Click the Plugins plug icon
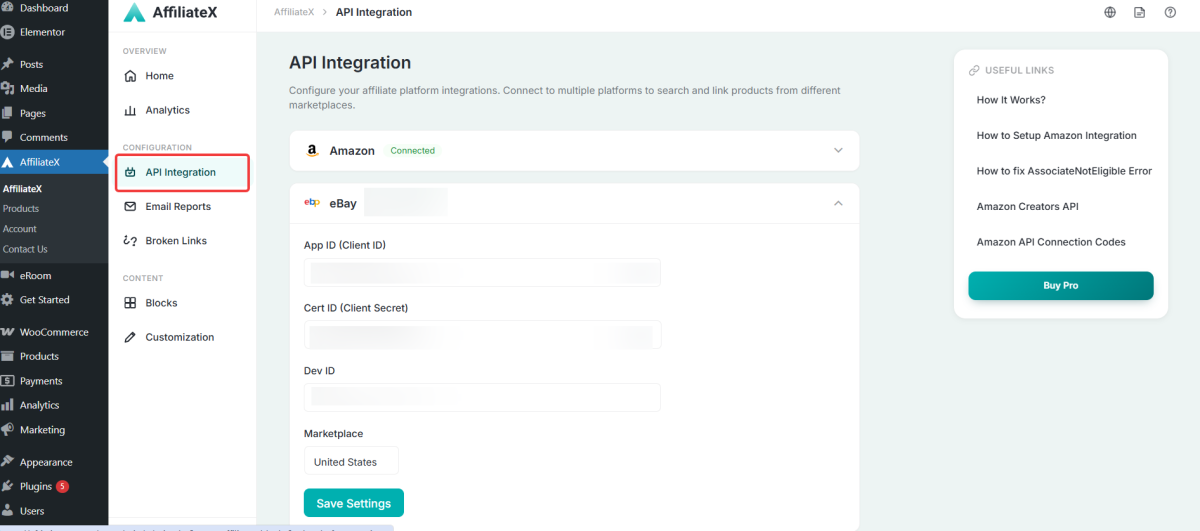The height and width of the screenshot is (531, 1200). [7, 487]
